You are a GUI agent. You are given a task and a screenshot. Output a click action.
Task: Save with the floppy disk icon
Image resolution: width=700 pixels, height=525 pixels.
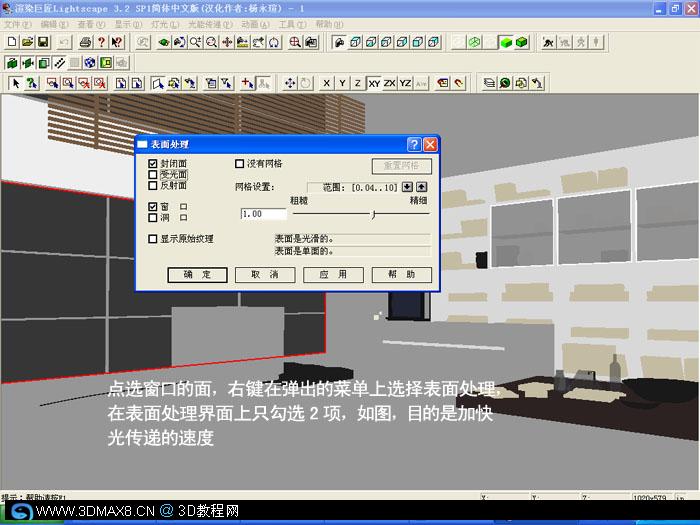43,42
